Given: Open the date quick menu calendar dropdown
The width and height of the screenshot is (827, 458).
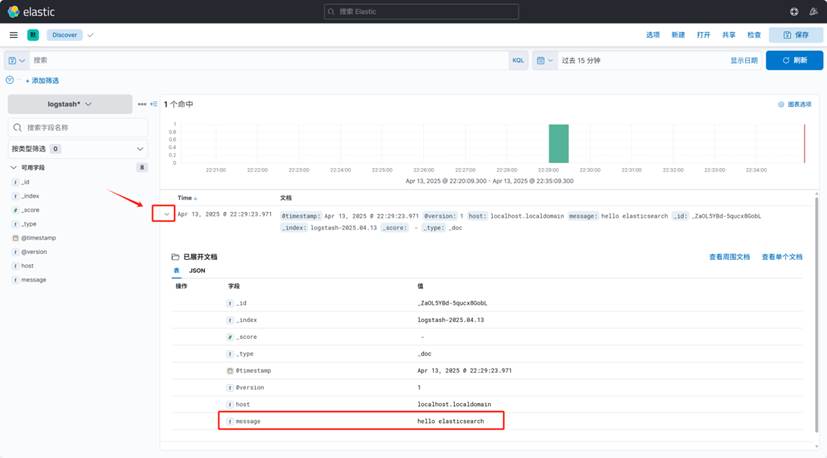Looking at the screenshot, I should coord(545,60).
